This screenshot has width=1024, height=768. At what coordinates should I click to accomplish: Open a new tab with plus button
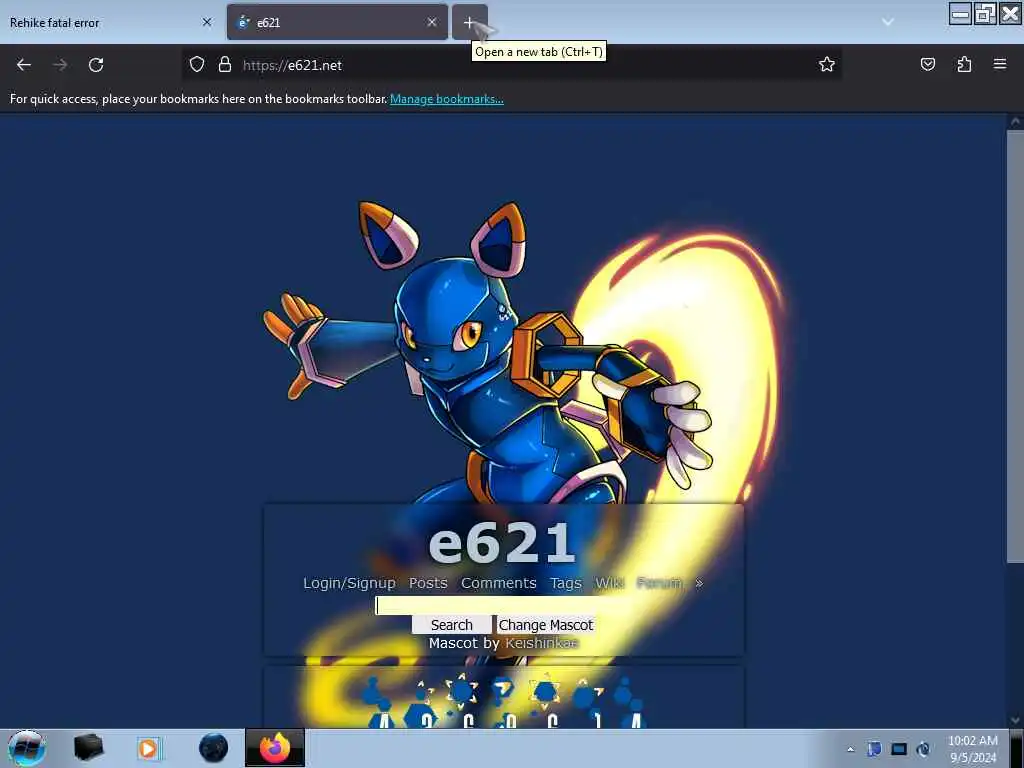pos(469,22)
